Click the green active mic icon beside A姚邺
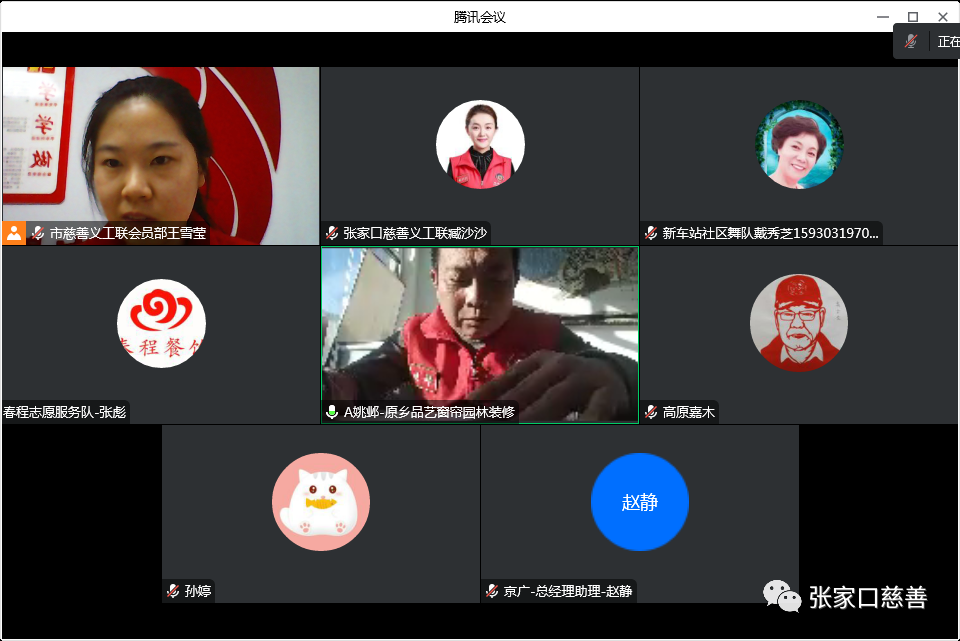The height and width of the screenshot is (641, 960). [332, 412]
